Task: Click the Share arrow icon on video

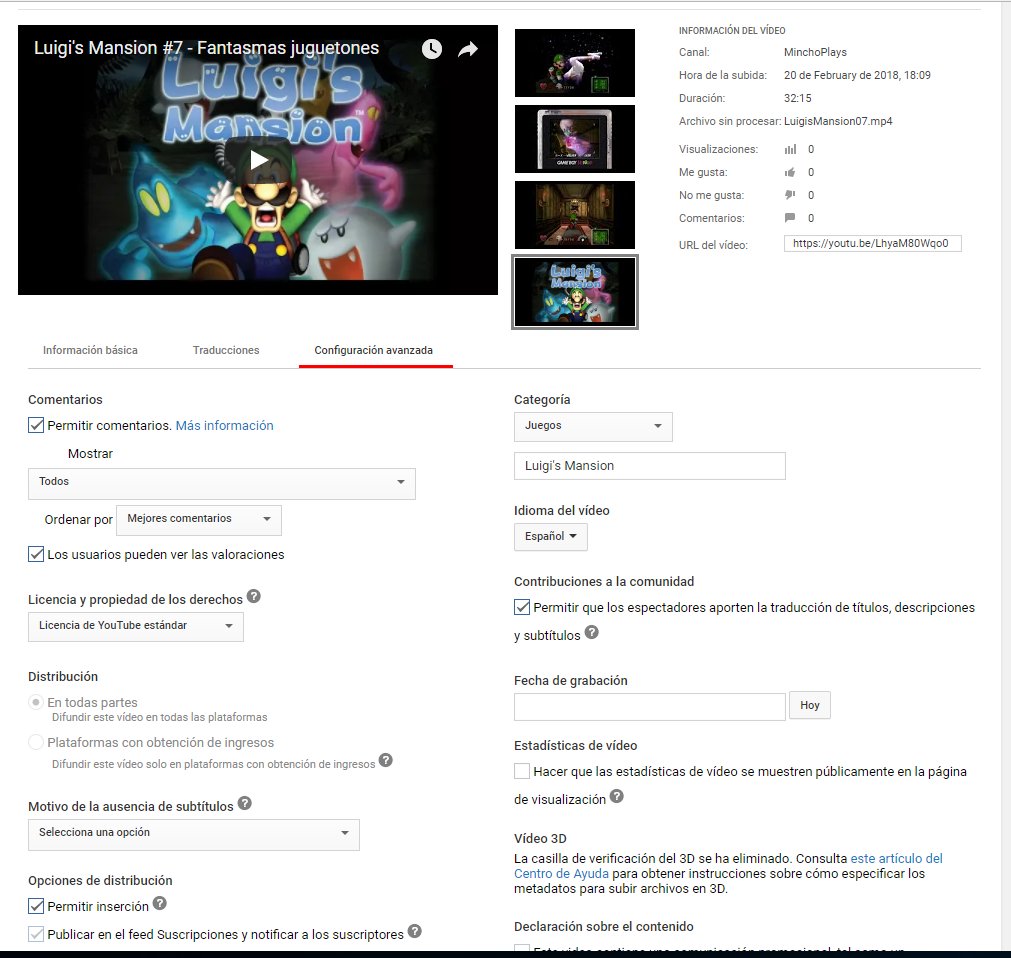Action: (x=467, y=49)
